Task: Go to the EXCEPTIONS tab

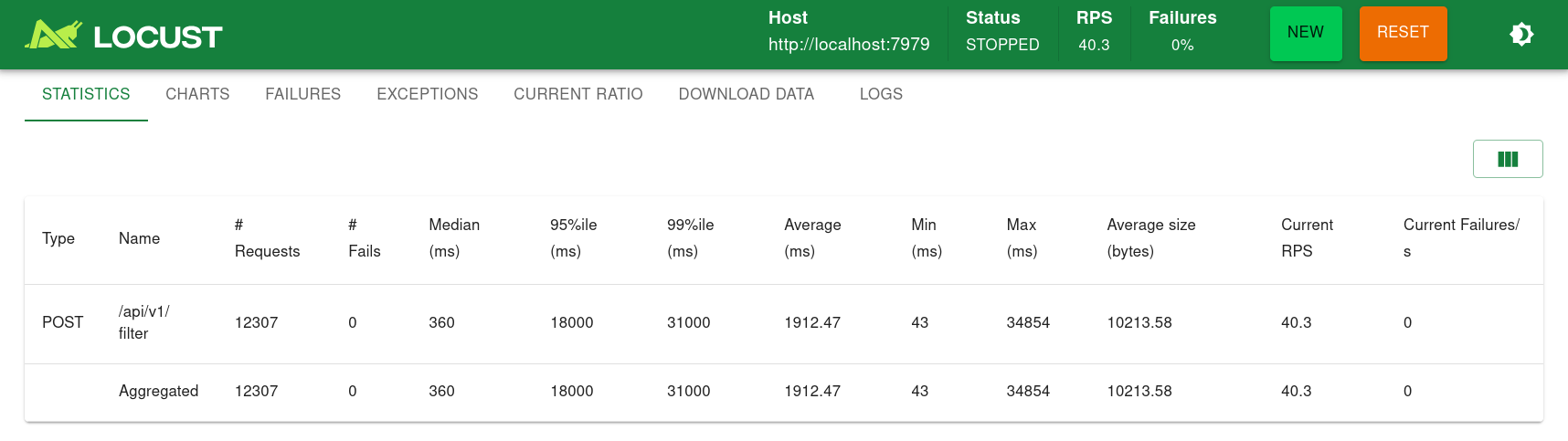Action: tap(427, 94)
